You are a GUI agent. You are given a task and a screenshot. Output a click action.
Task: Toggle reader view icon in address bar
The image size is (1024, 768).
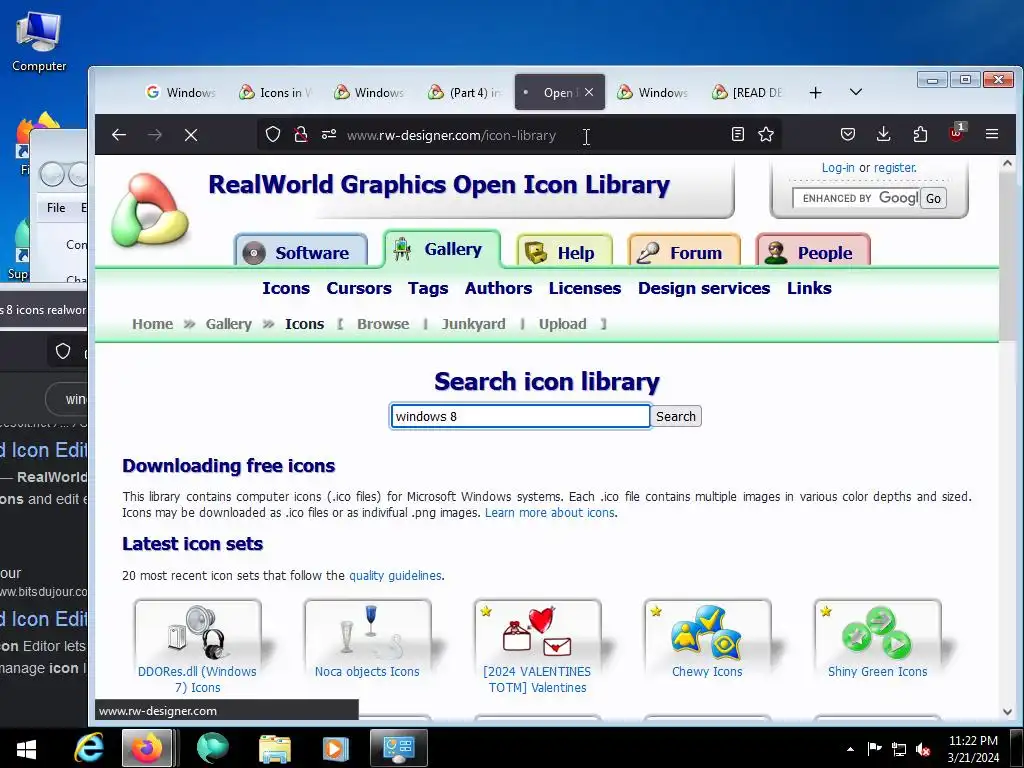737,135
